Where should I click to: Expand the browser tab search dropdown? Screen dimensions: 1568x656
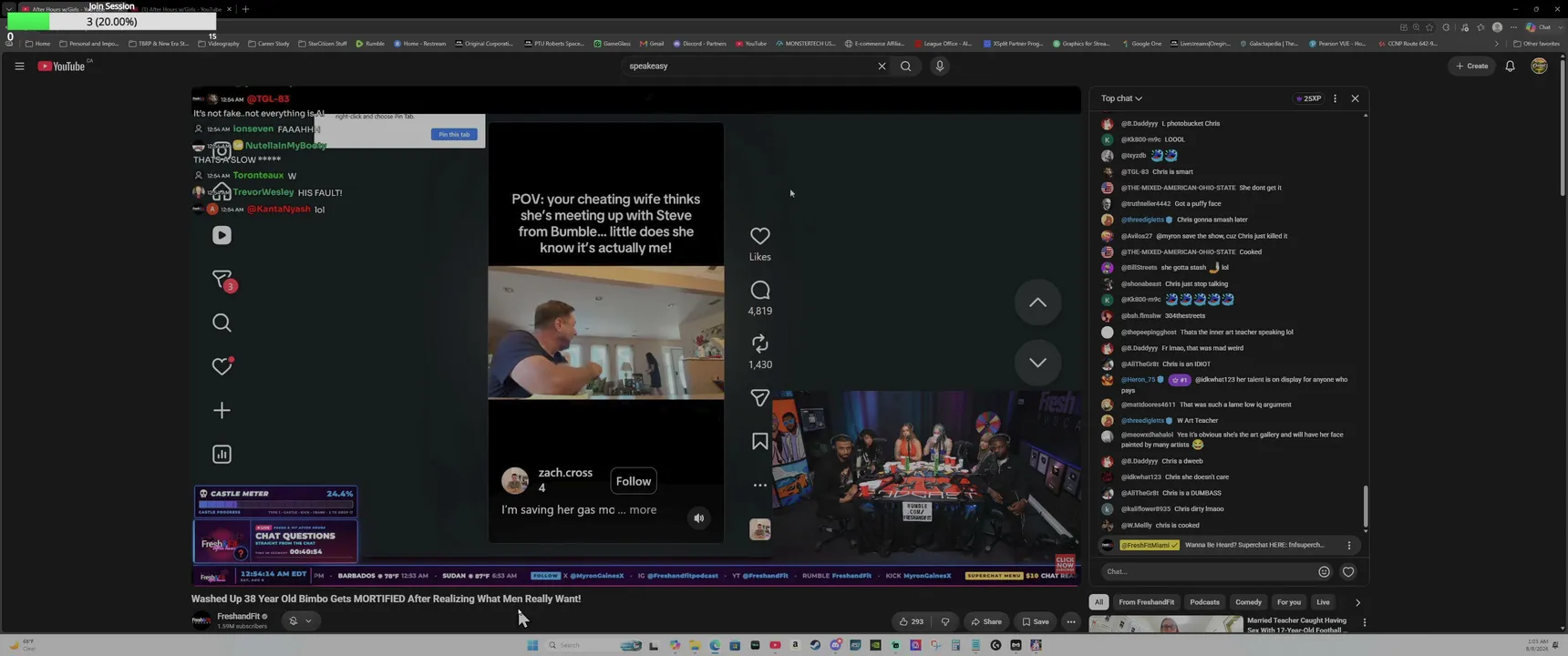point(9,9)
